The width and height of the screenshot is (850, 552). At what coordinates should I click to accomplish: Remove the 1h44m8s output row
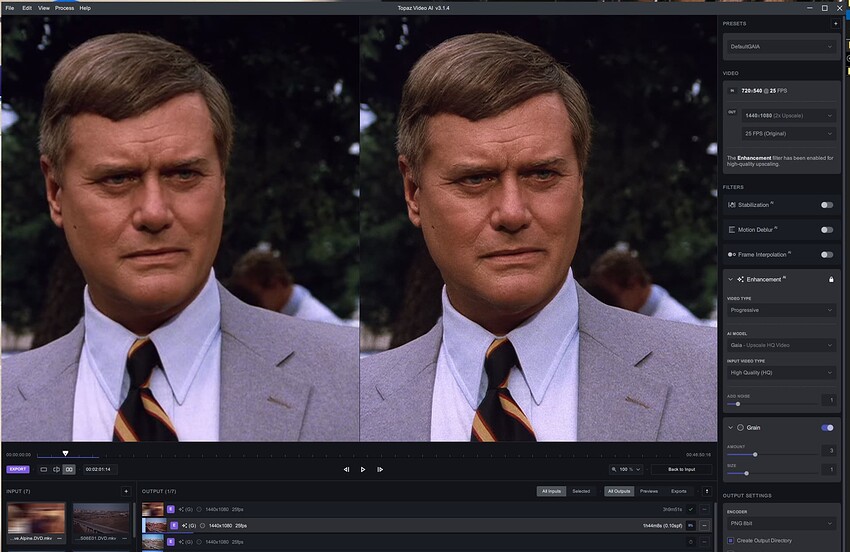pyautogui.click(x=704, y=525)
